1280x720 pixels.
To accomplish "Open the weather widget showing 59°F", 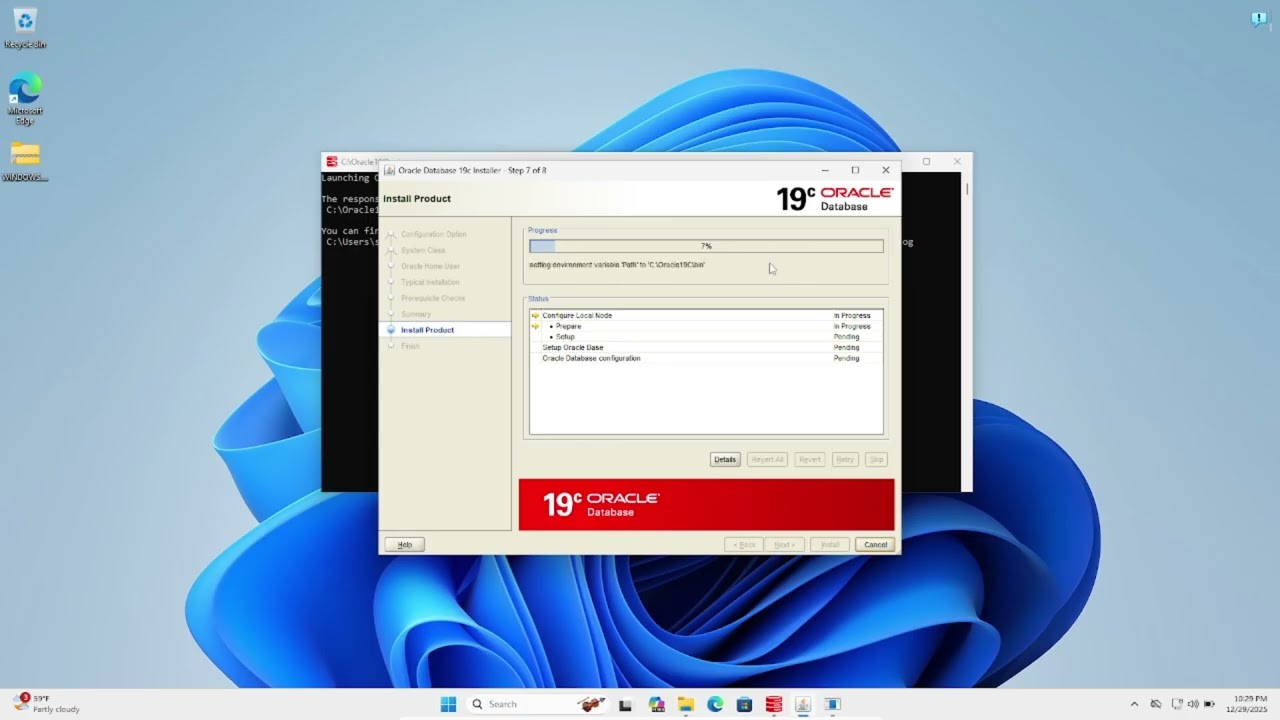I will [46, 704].
